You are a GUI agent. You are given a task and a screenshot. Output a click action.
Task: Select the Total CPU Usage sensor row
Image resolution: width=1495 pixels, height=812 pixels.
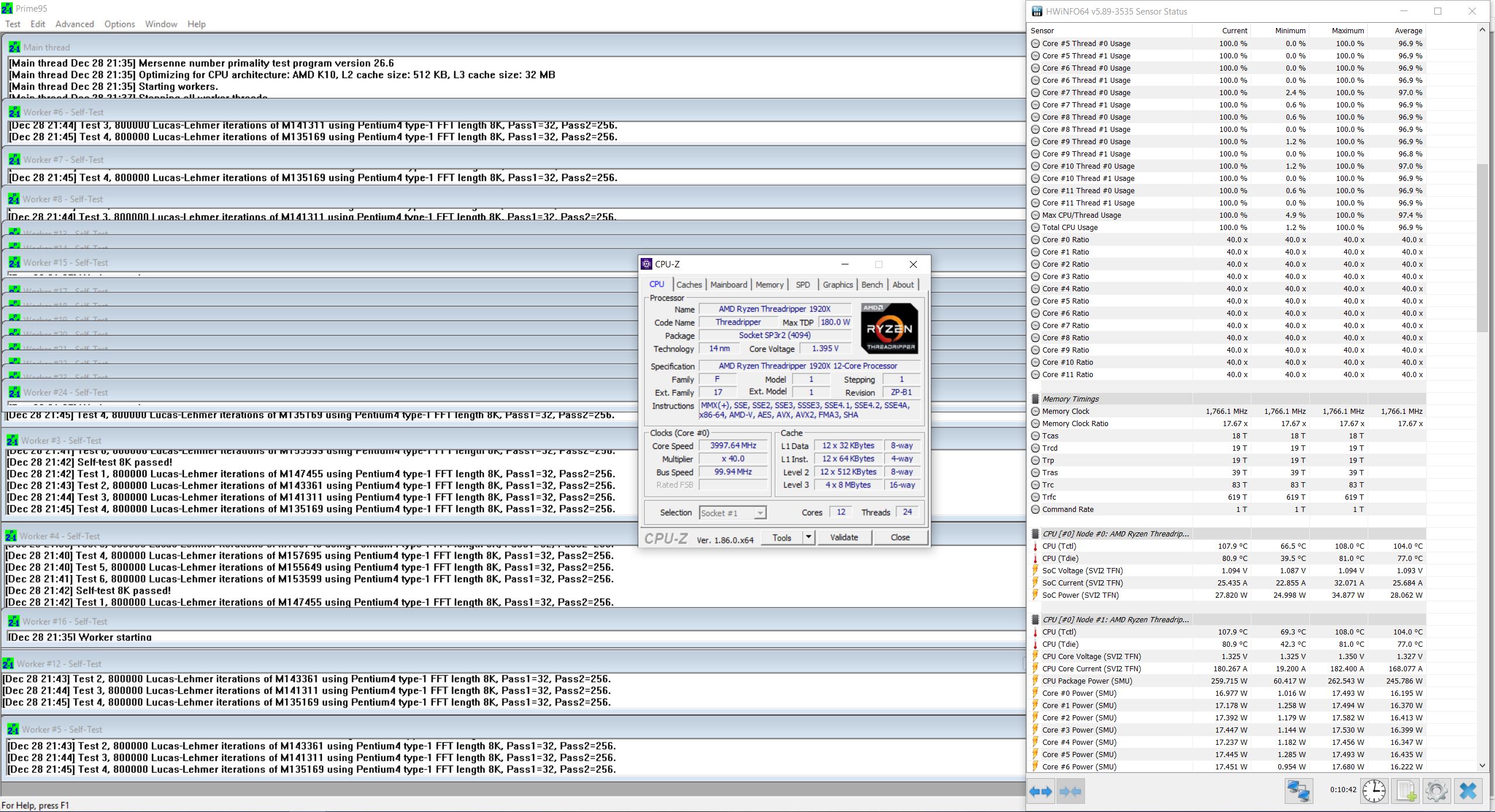coord(1227,228)
